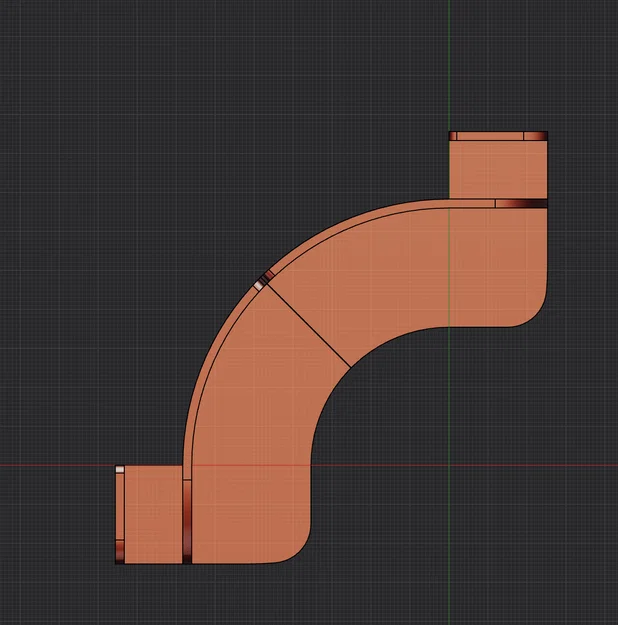Viewport: 618px width, 625px height.
Task: Click the vertical dark red band joining block and pipe
Action: (x=187, y=521)
